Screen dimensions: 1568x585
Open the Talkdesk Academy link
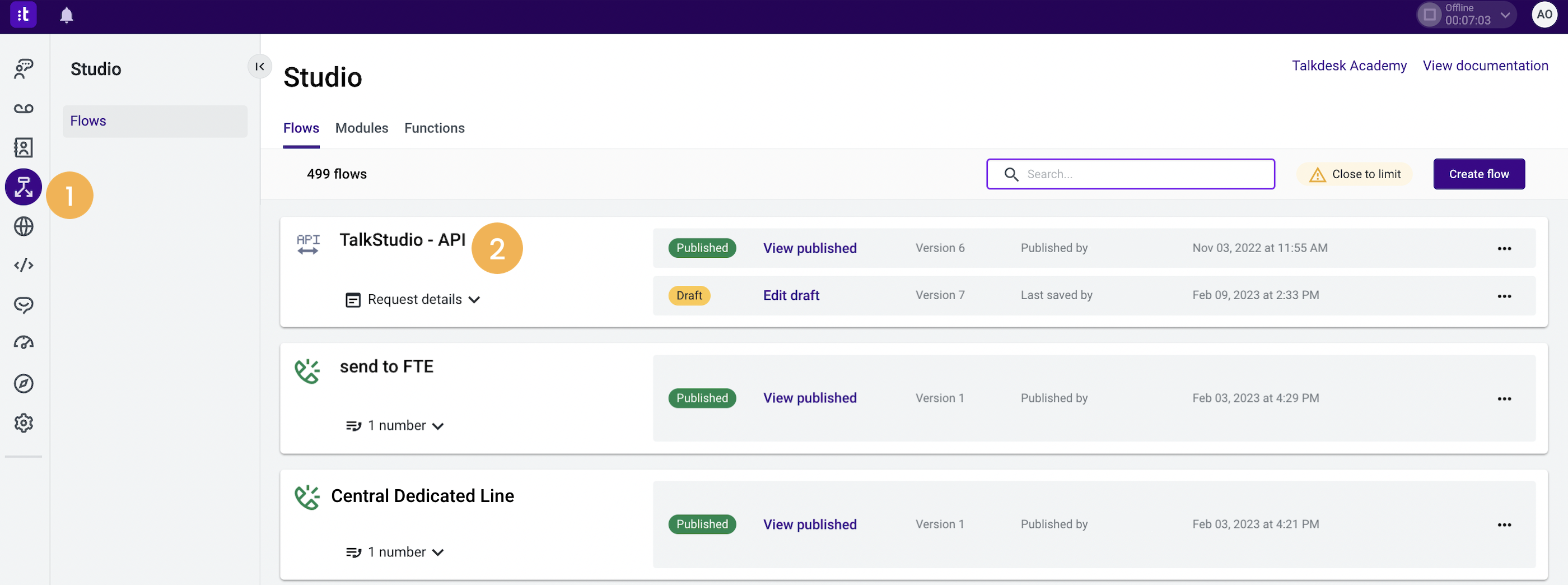[1349, 66]
